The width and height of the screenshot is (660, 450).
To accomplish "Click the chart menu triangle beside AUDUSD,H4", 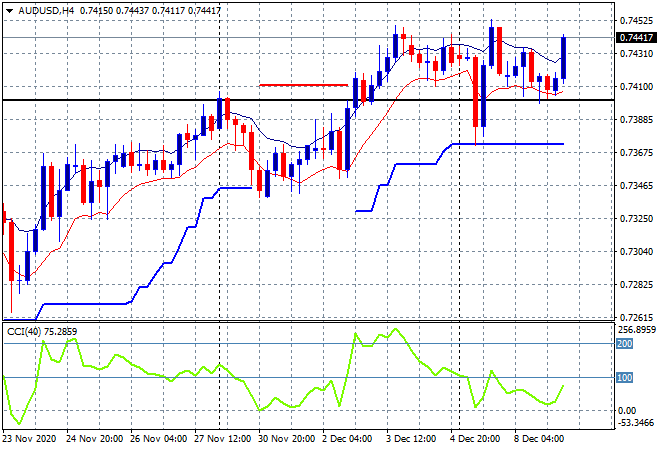I will pyautogui.click(x=10, y=11).
